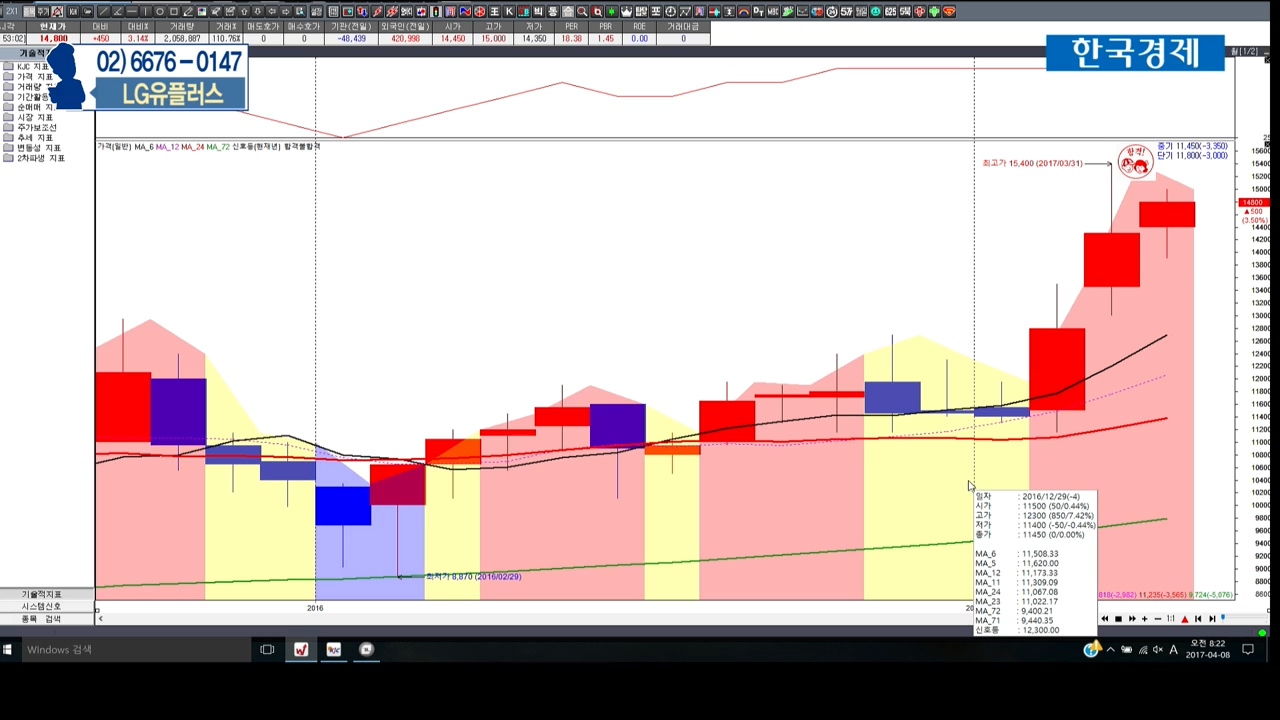Click the house icon in toolbar
Image resolution: width=1280 pixels, height=720 pixels.
568,12
